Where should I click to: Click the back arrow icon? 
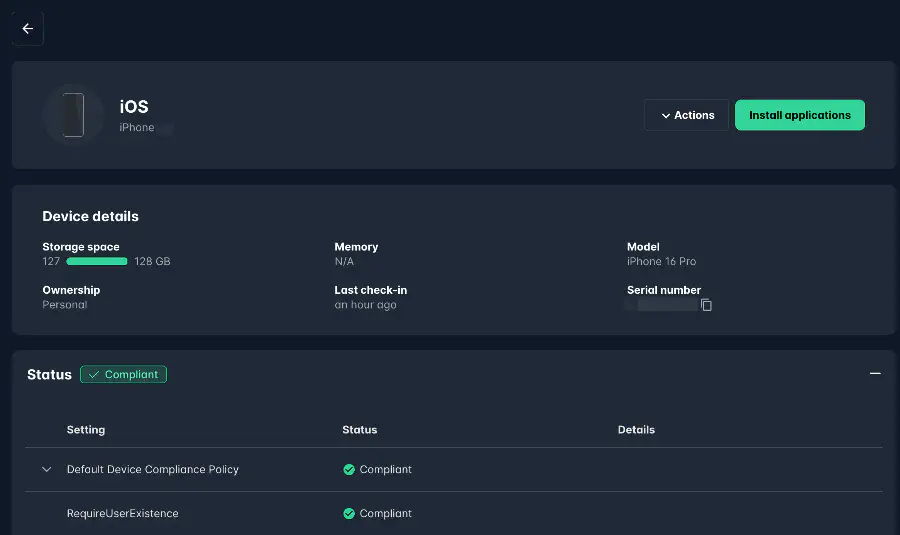coord(27,29)
